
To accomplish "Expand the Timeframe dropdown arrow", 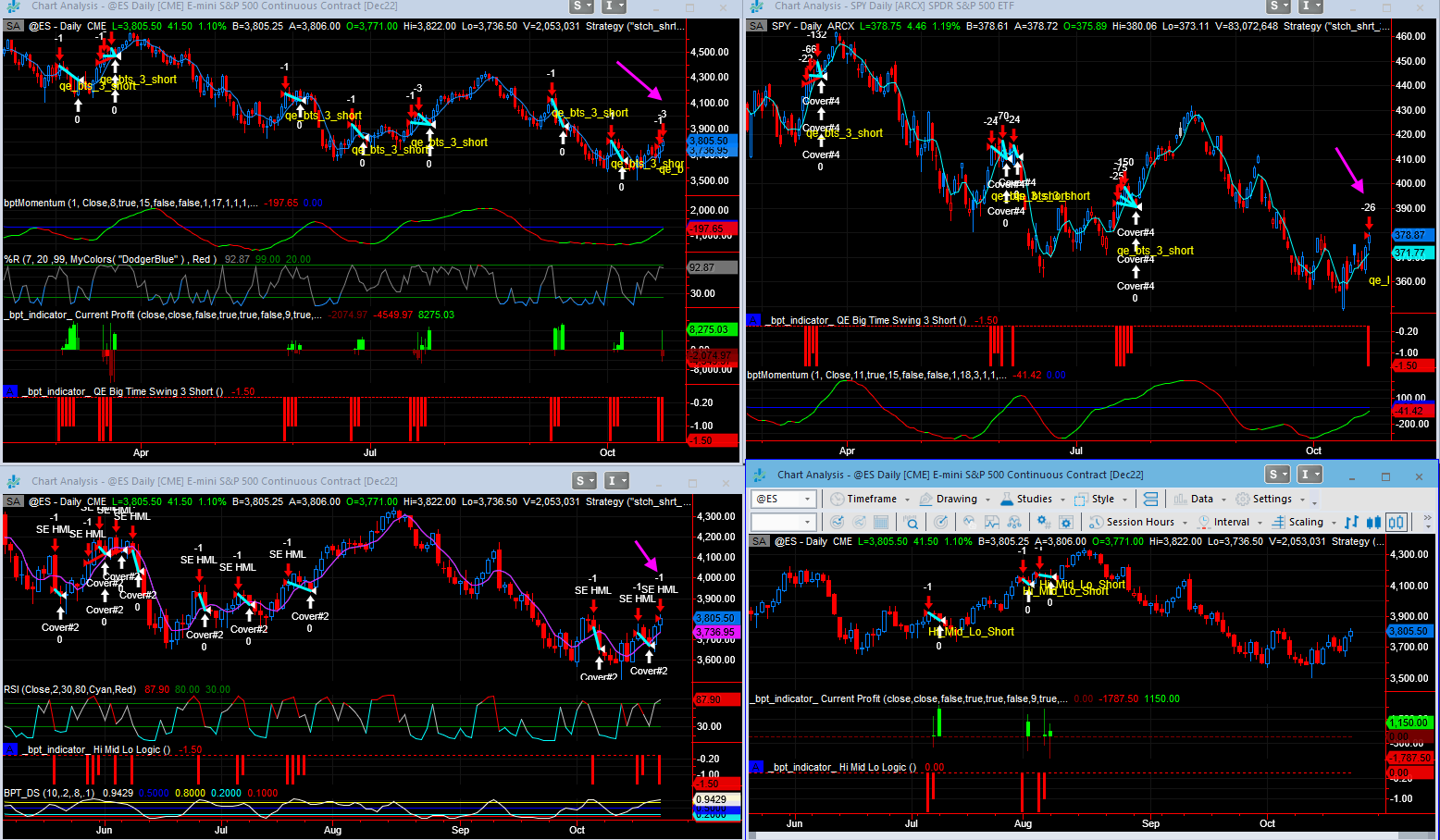I will coord(907,500).
